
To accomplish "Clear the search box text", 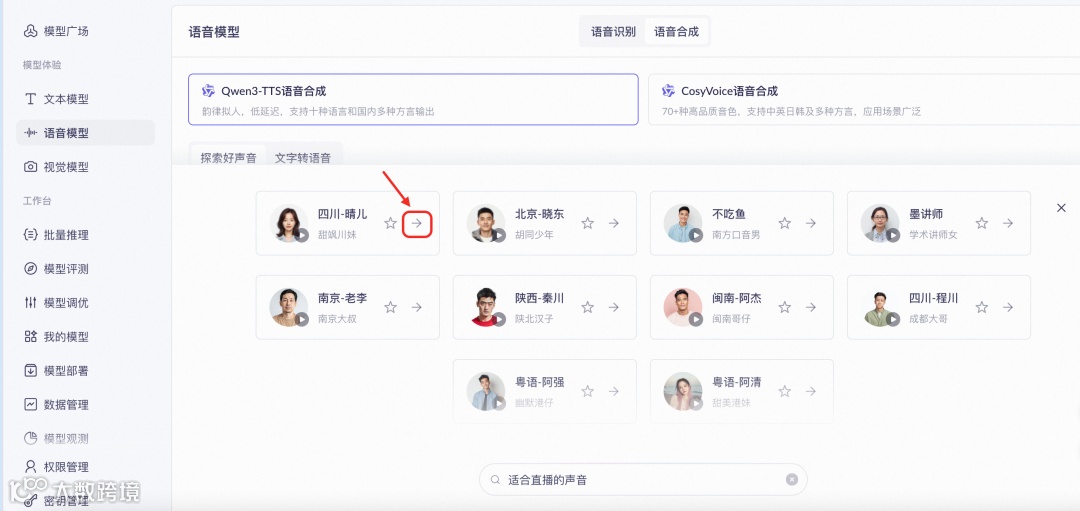I will [792, 479].
